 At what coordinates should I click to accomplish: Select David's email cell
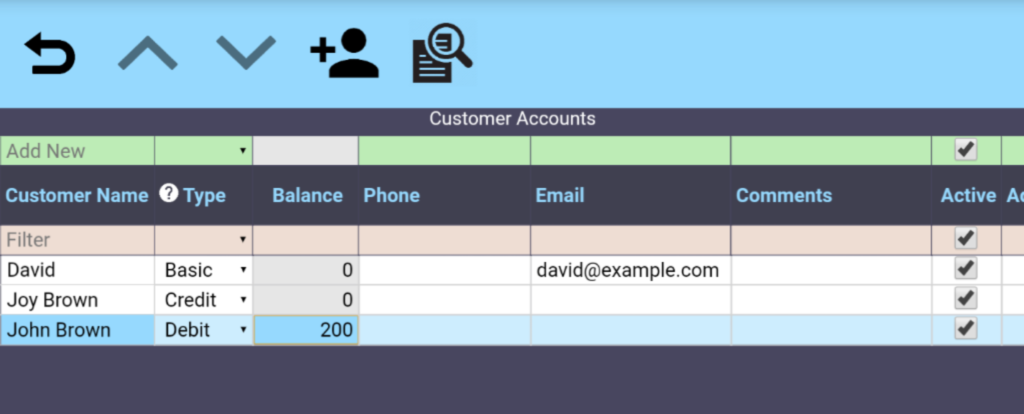click(629, 270)
